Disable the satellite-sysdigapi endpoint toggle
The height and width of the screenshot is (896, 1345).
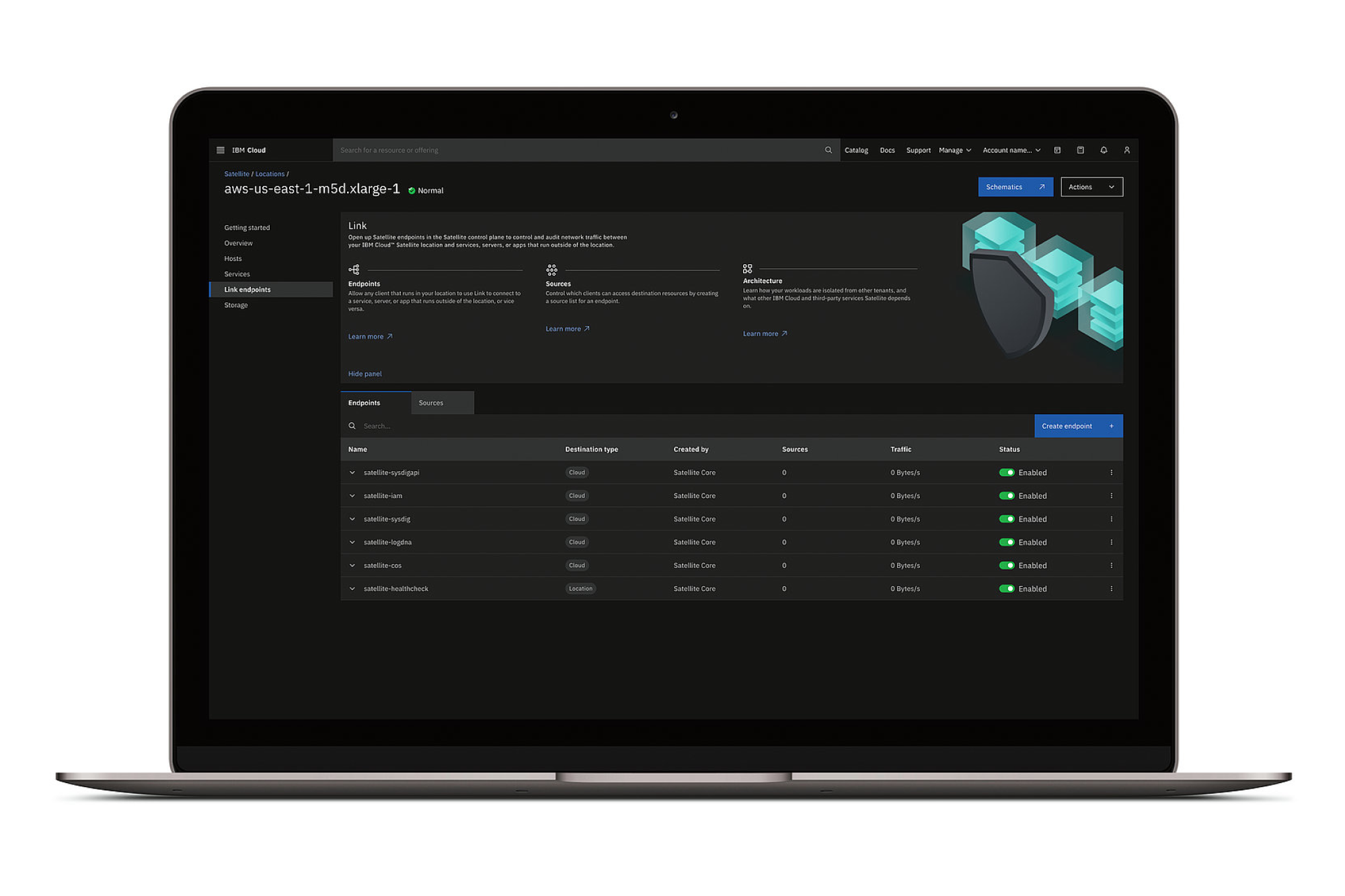1007,473
